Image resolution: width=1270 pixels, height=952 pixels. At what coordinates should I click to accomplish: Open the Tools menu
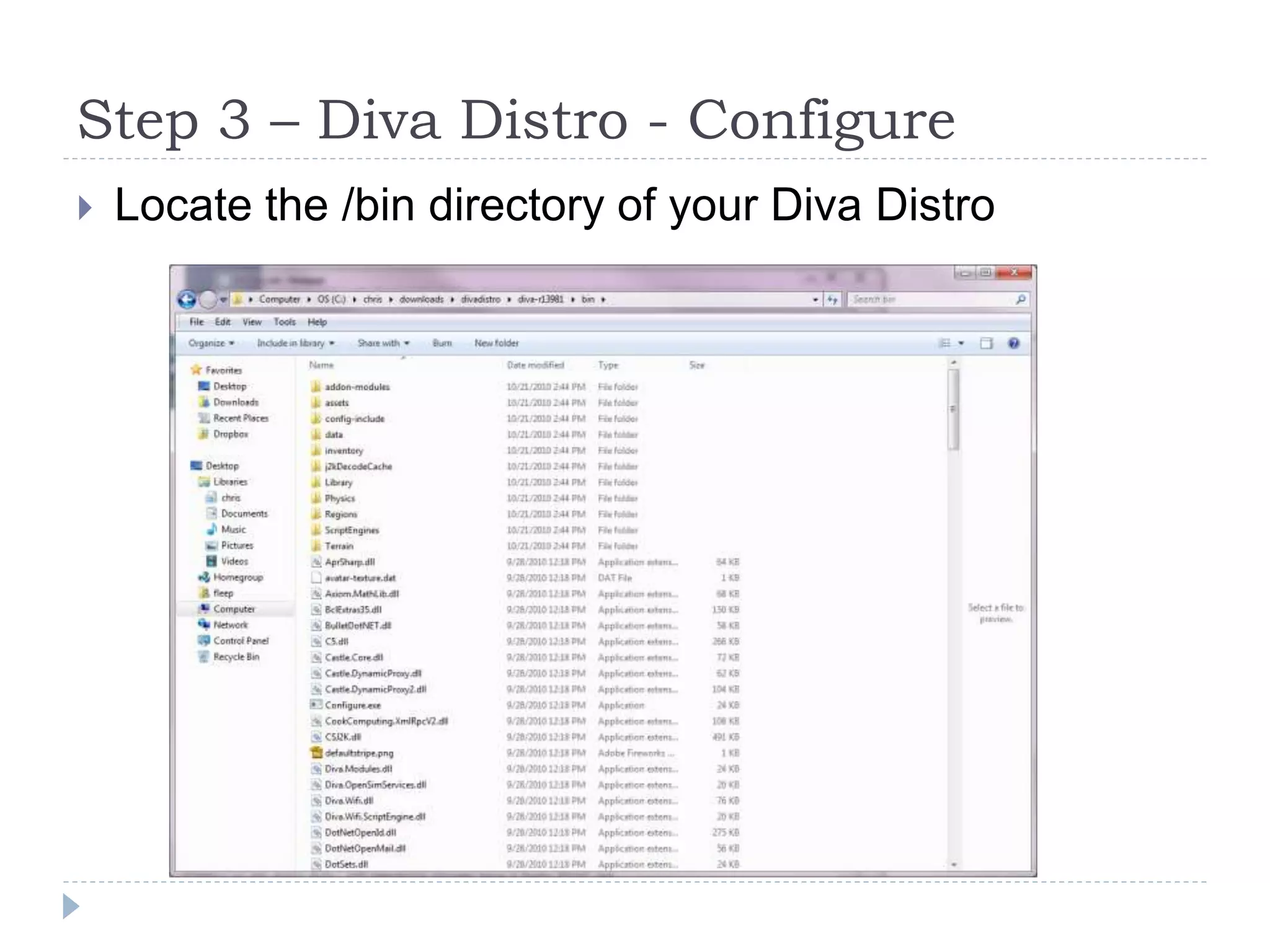(285, 322)
